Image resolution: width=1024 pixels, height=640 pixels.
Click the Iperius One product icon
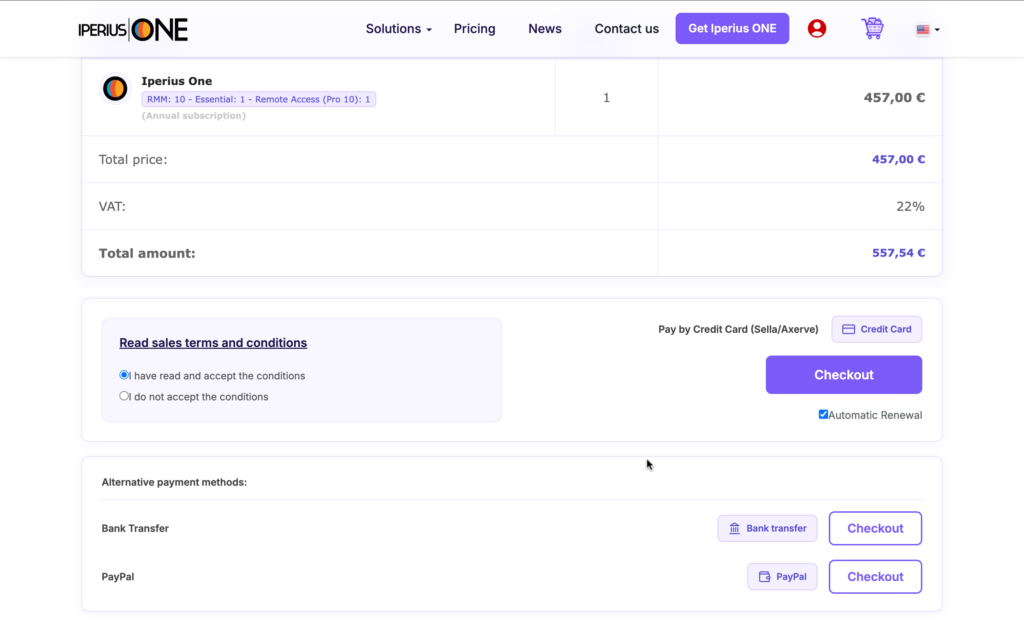click(115, 88)
